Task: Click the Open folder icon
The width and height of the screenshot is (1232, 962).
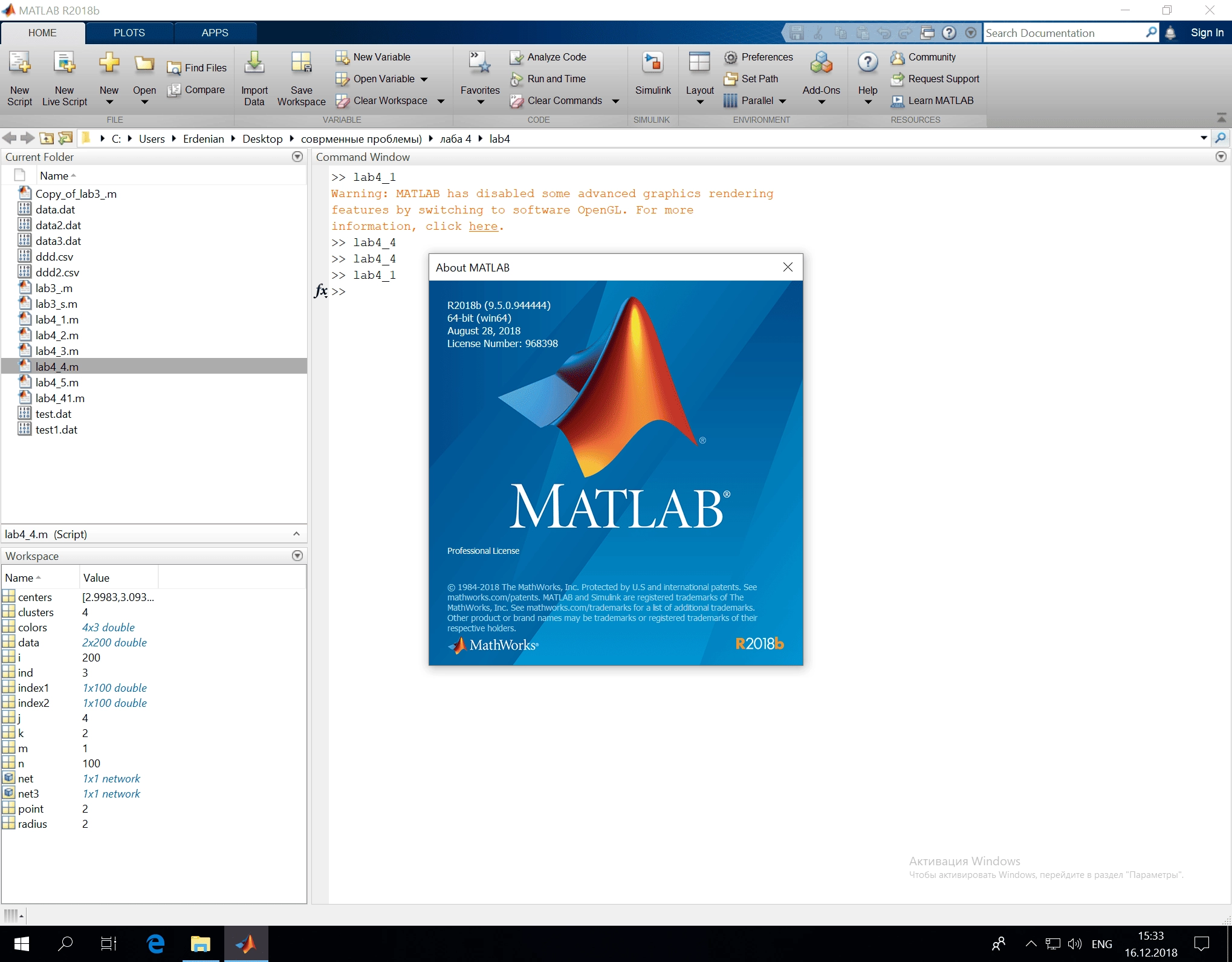Action: point(144,64)
